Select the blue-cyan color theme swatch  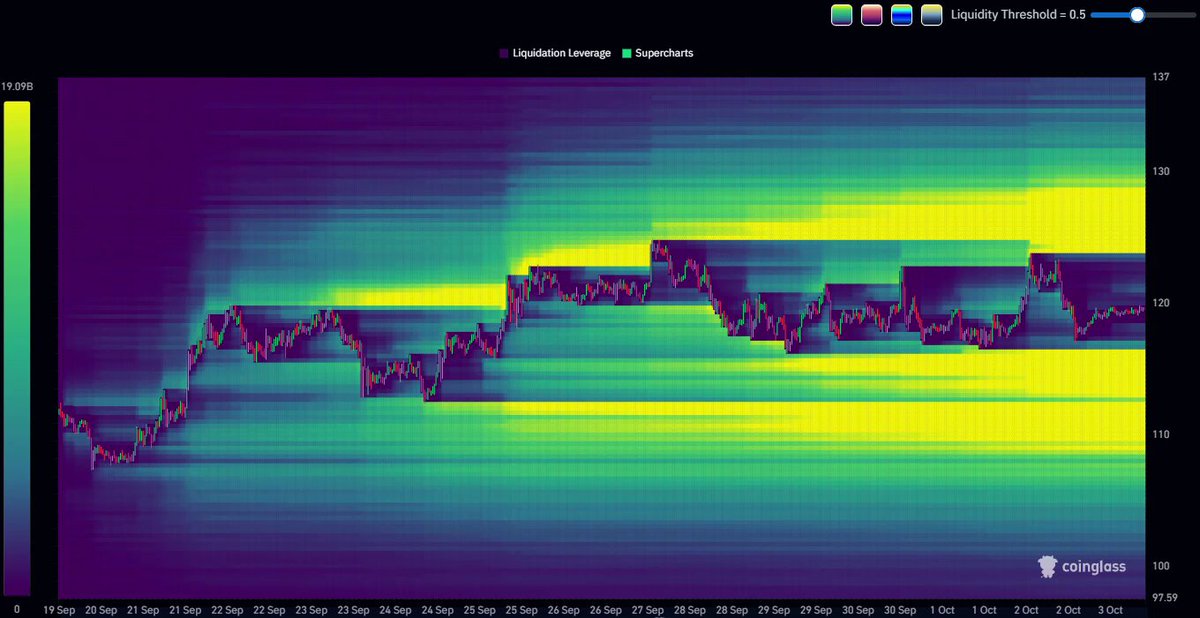(x=902, y=15)
